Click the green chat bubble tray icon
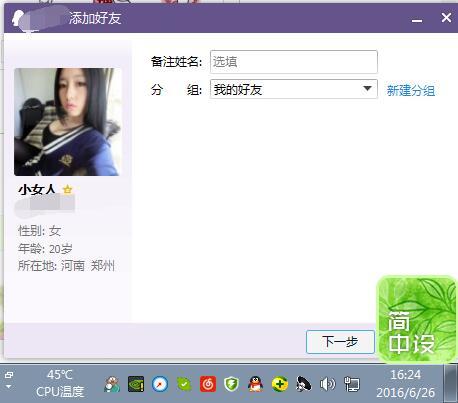This screenshot has width=458, height=403. click(x=184, y=384)
